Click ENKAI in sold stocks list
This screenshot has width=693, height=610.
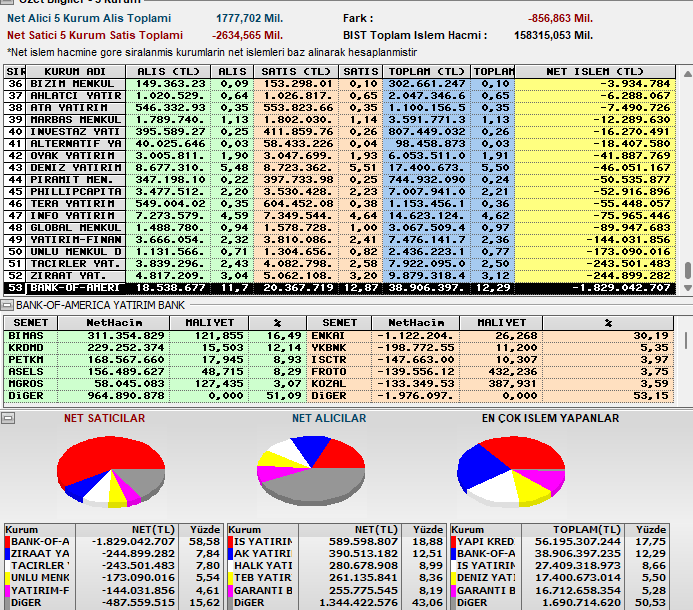pos(328,336)
